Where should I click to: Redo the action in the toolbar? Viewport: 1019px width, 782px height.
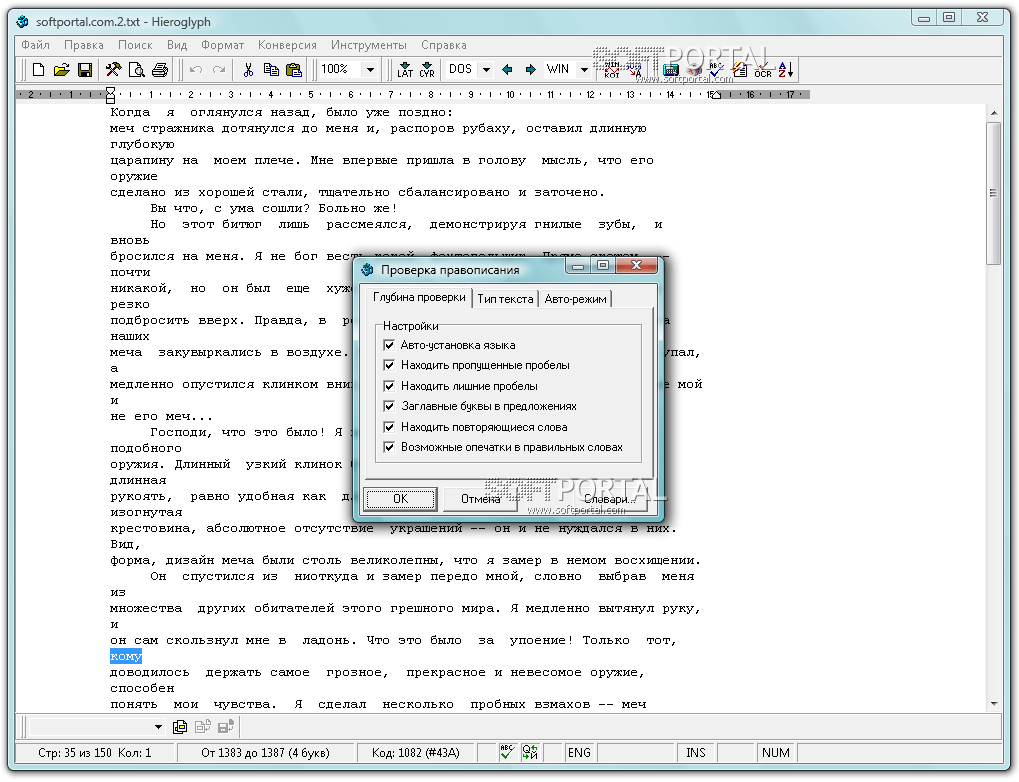(x=219, y=70)
